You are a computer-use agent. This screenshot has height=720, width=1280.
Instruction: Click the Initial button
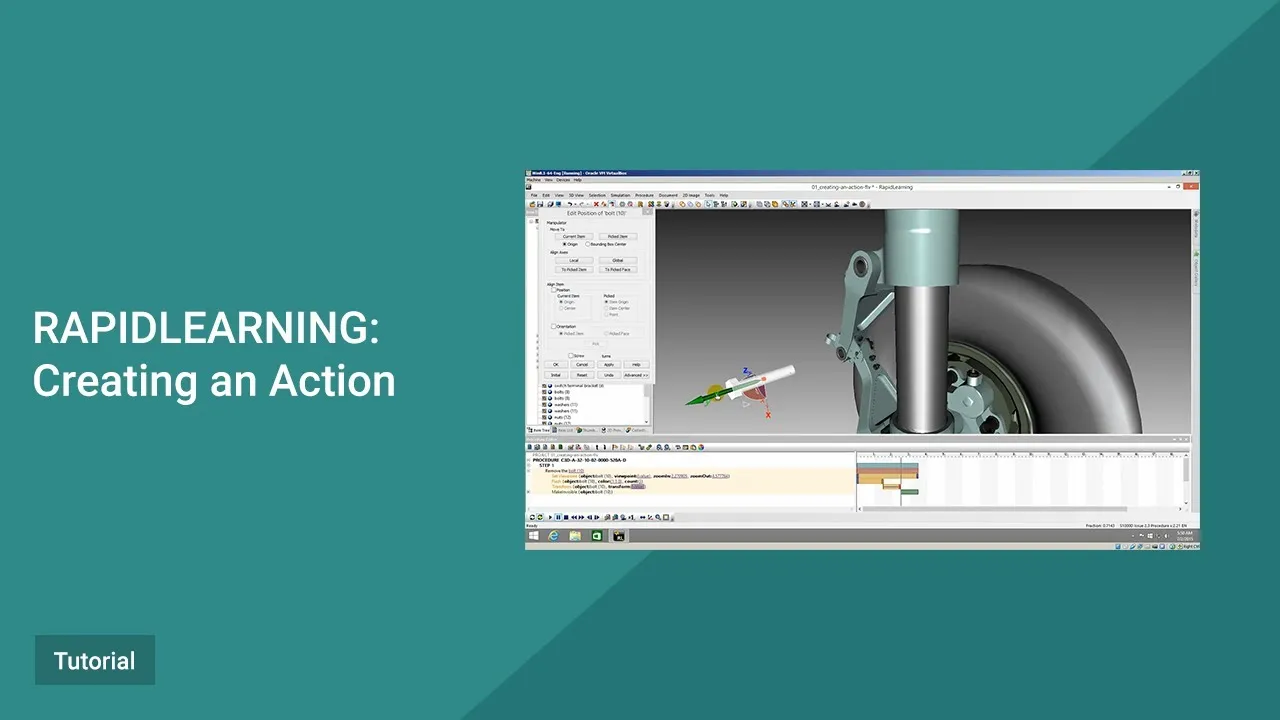556,375
